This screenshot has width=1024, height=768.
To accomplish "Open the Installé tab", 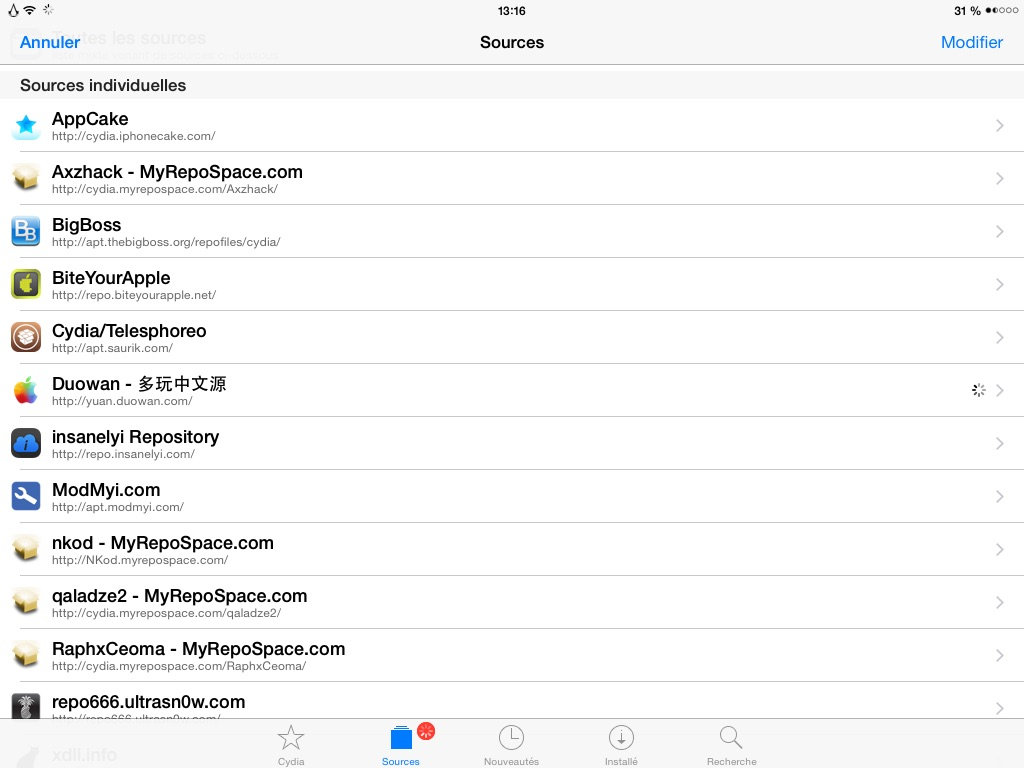I will 621,745.
